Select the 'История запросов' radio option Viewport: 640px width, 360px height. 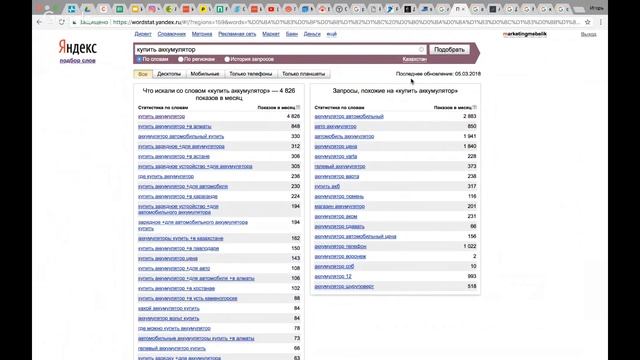(227, 59)
